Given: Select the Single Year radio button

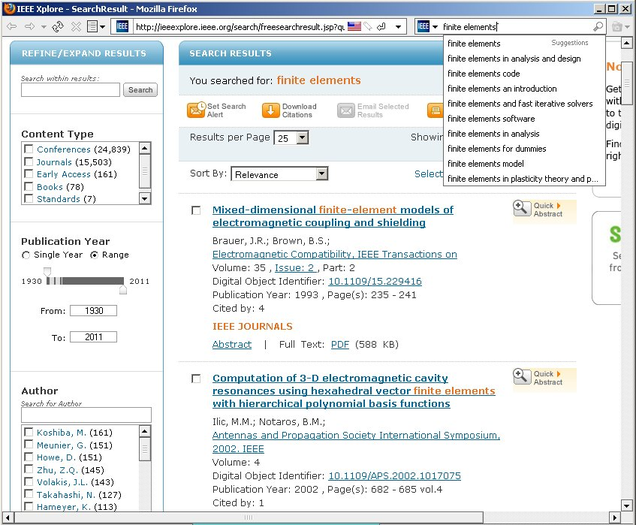Looking at the screenshot, I should (x=26, y=255).
